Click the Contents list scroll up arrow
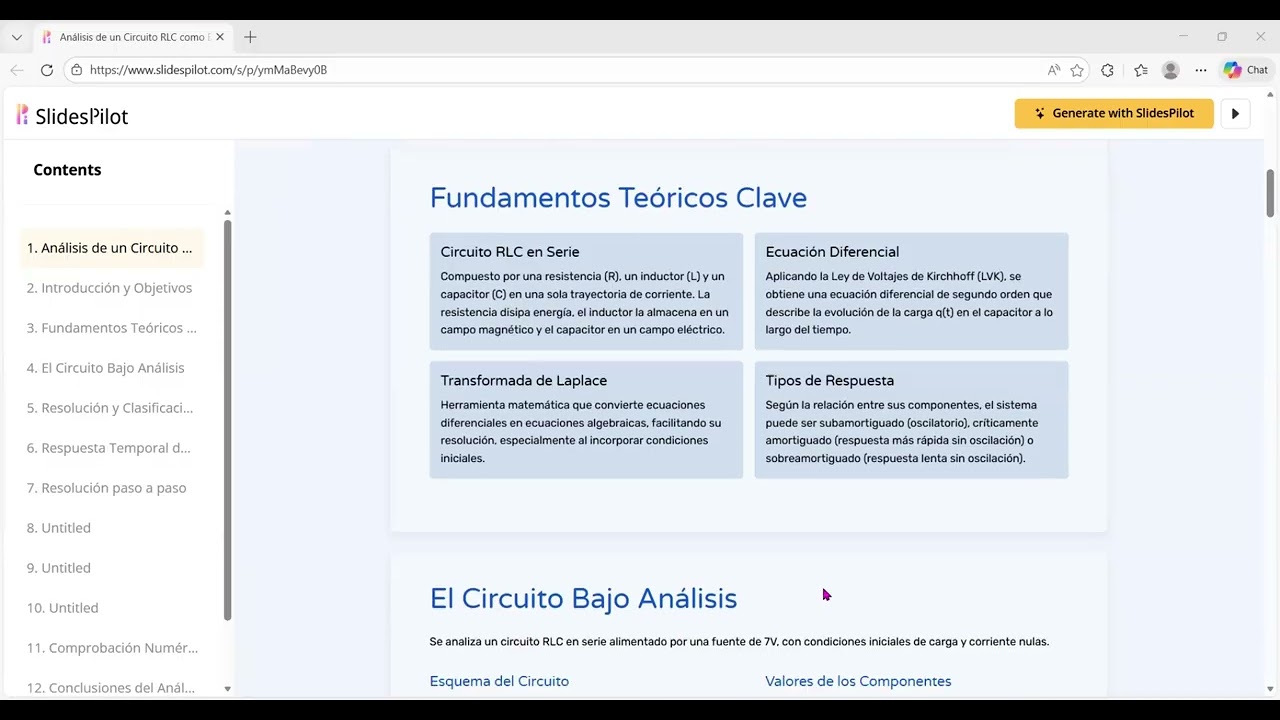 point(227,212)
